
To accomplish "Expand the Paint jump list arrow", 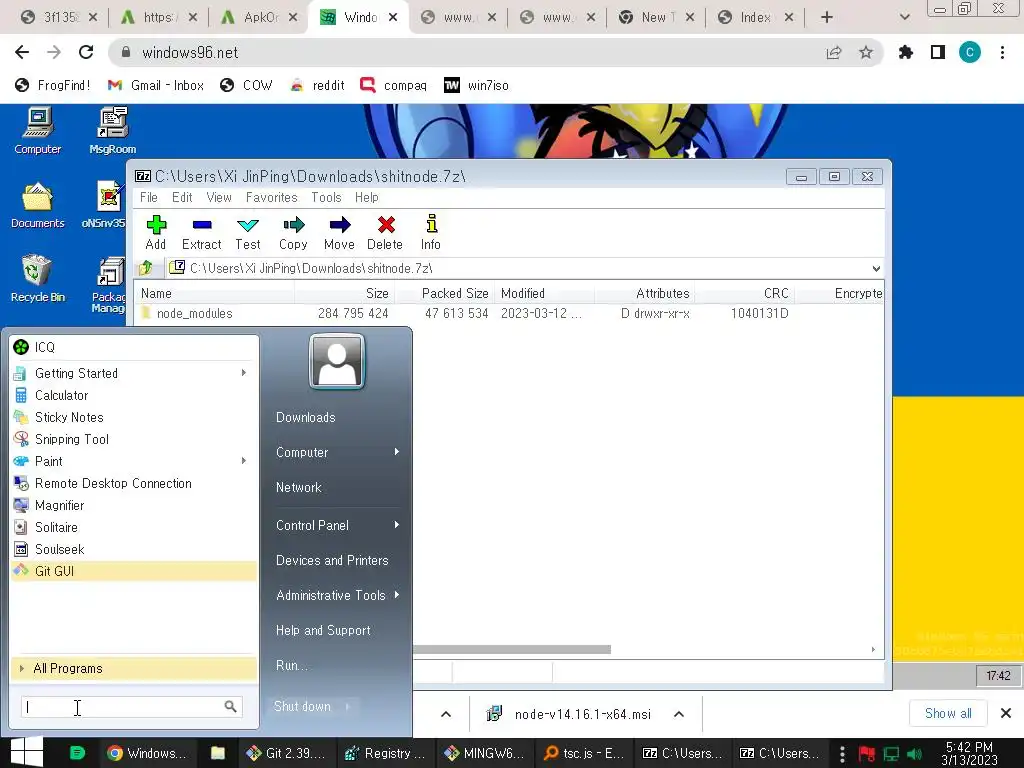I will click(x=244, y=461).
